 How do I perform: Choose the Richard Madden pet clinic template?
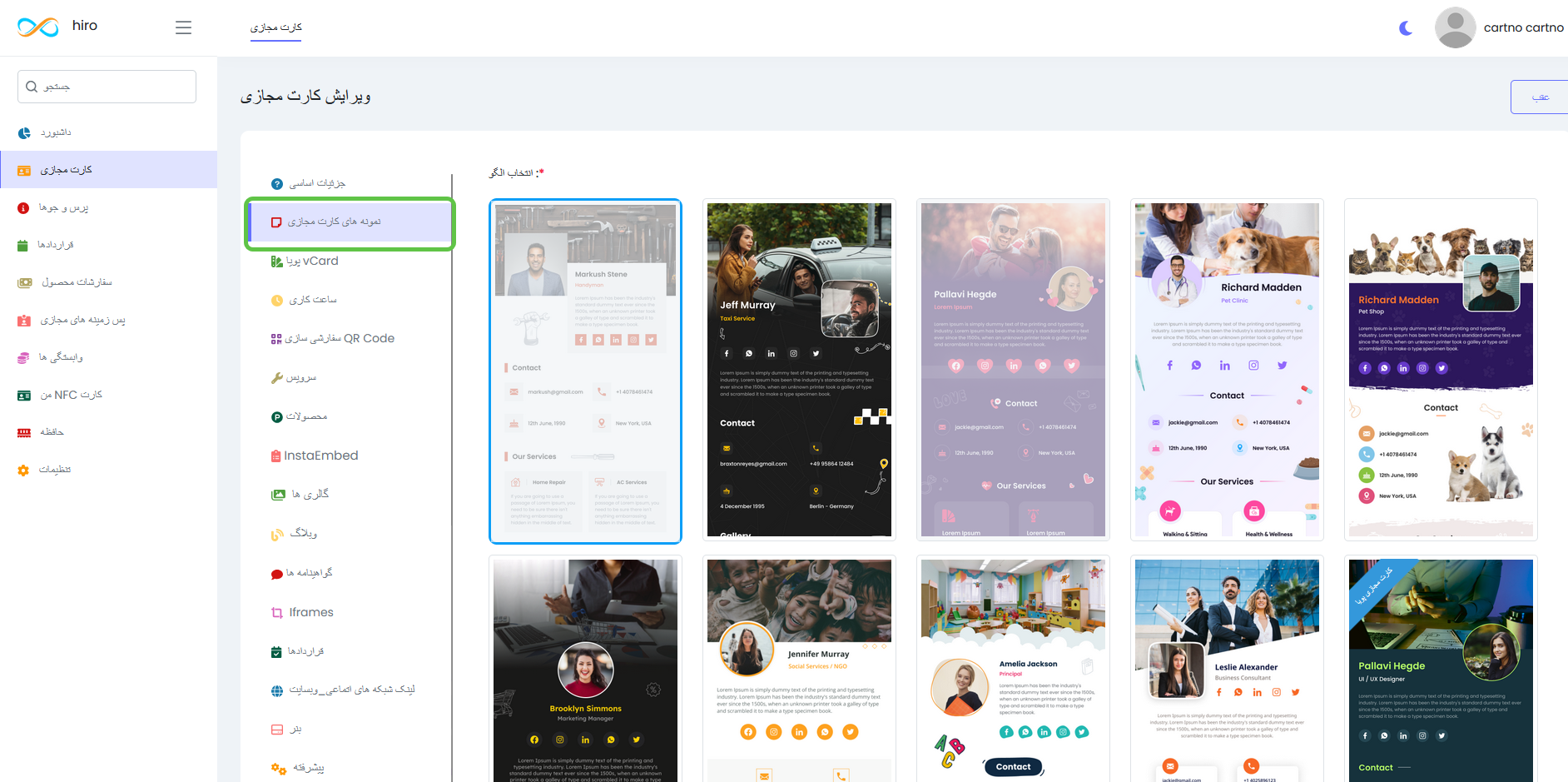coord(1227,371)
